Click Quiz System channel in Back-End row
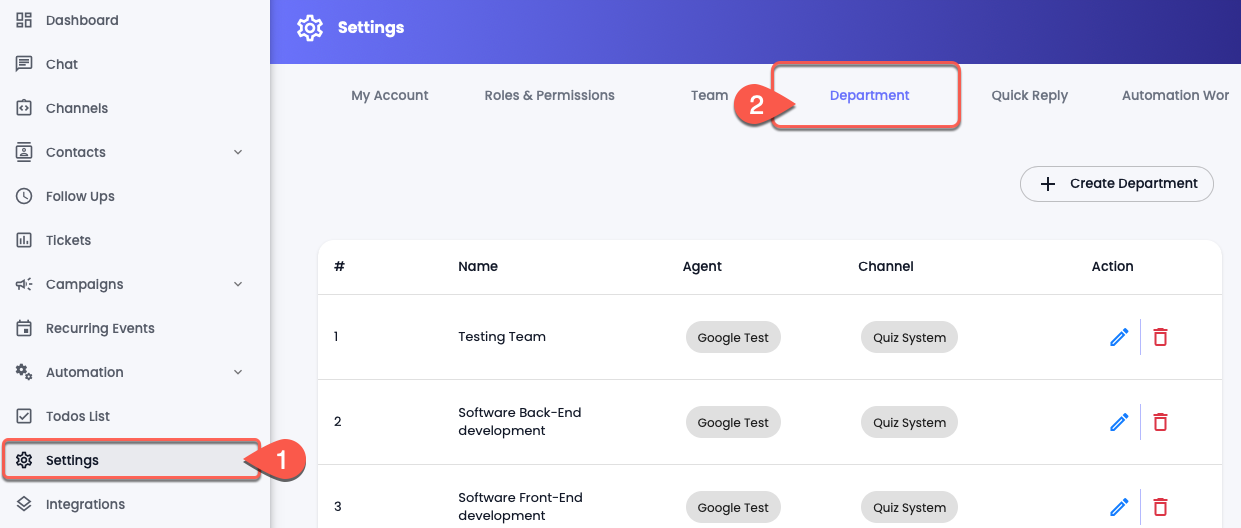Image resolution: width=1241 pixels, height=528 pixels. (909, 422)
